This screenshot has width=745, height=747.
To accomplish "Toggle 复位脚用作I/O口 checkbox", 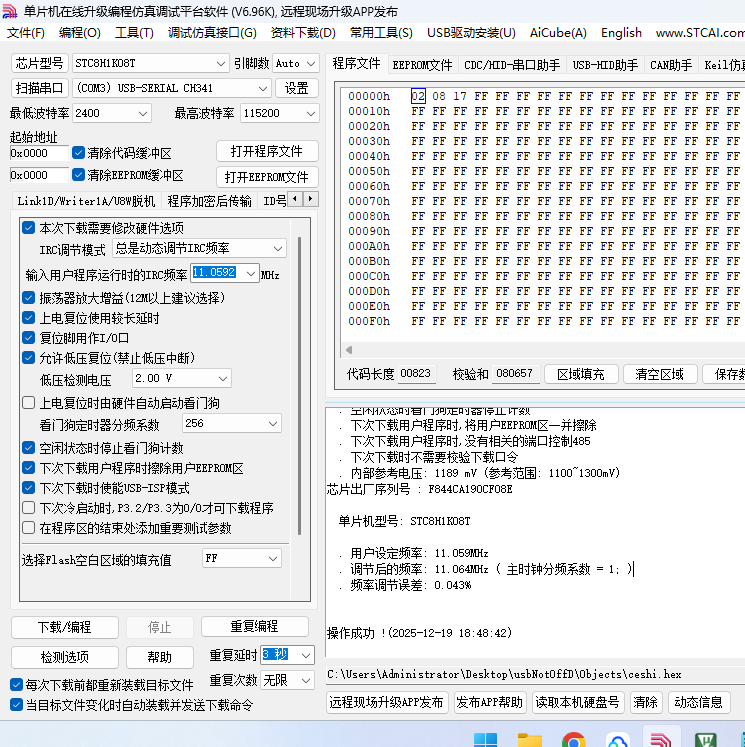I will click(29, 338).
